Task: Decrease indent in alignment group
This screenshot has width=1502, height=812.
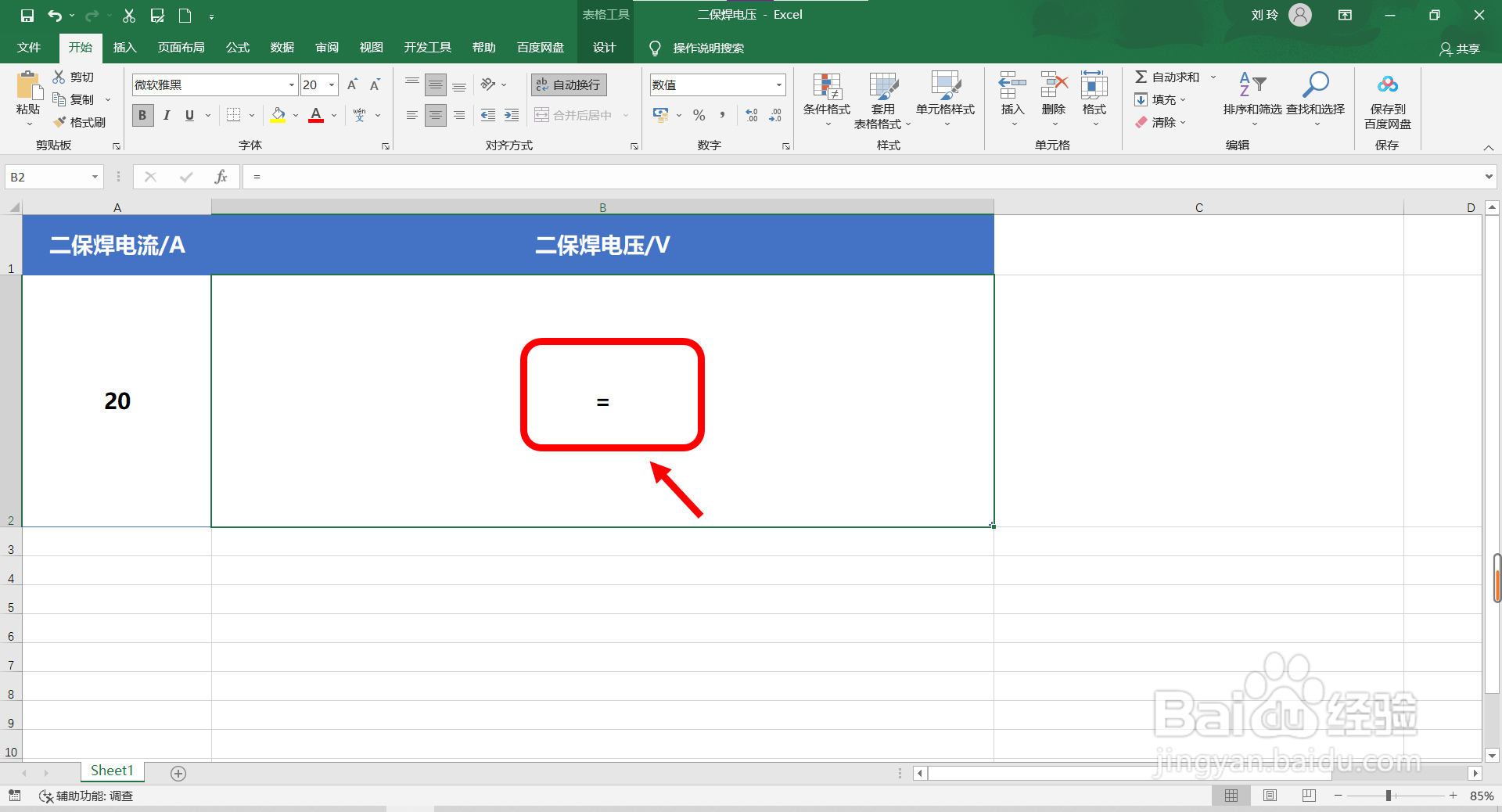Action: tap(488, 115)
